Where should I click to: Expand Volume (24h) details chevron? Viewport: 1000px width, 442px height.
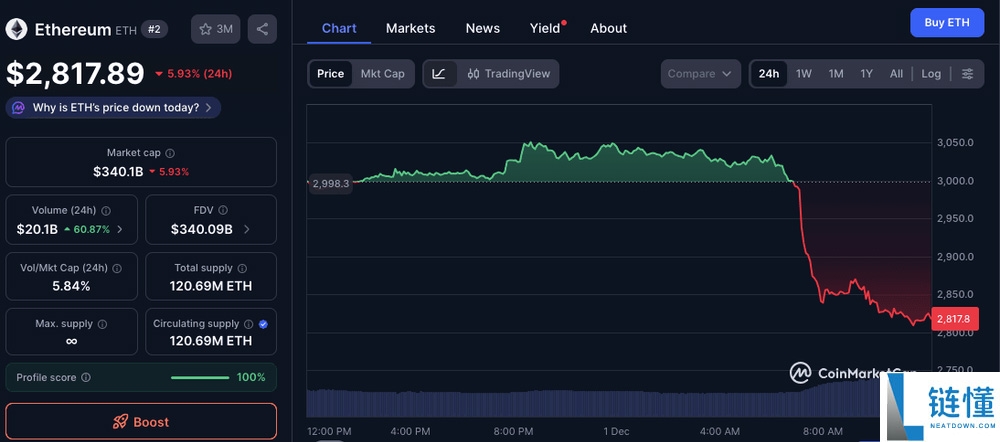(121, 229)
